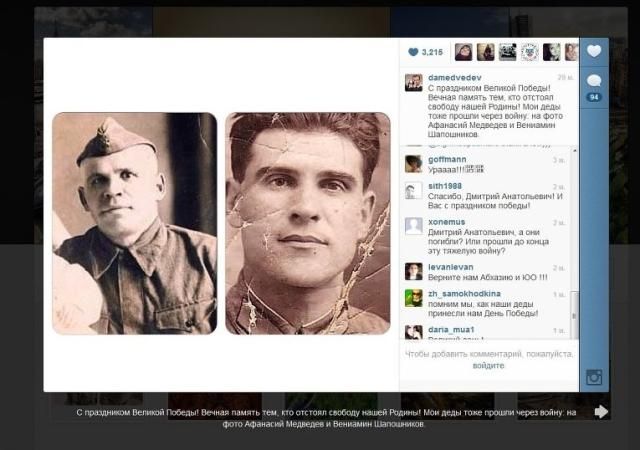Click the left soldier photo with cap
The width and height of the screenshot is (640, 450).
tap(134, 223)
